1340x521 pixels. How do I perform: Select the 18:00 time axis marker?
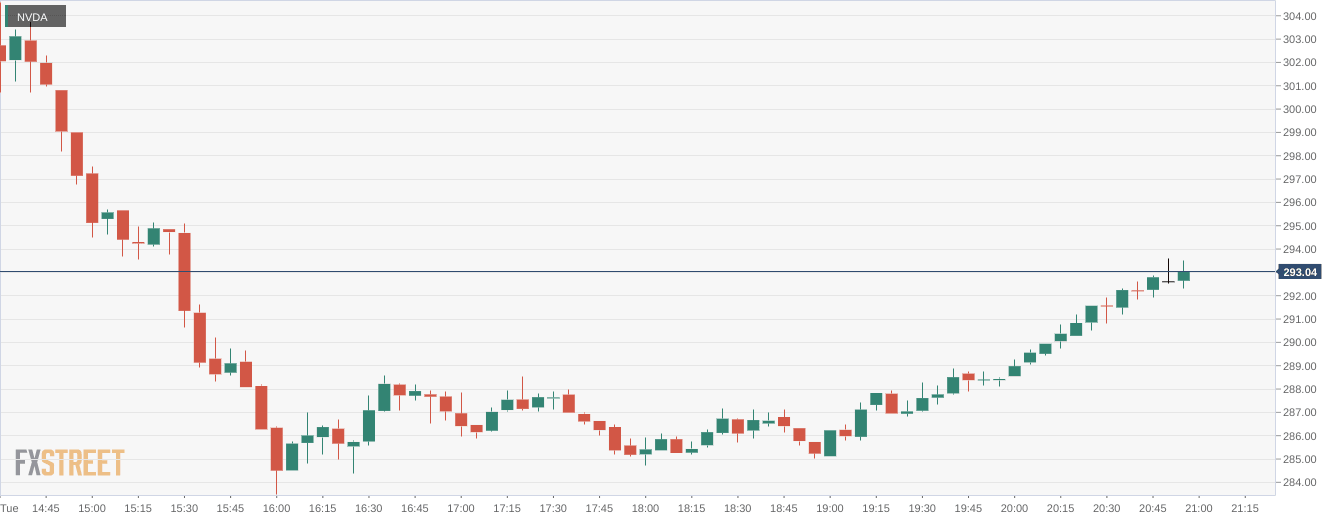645,509
